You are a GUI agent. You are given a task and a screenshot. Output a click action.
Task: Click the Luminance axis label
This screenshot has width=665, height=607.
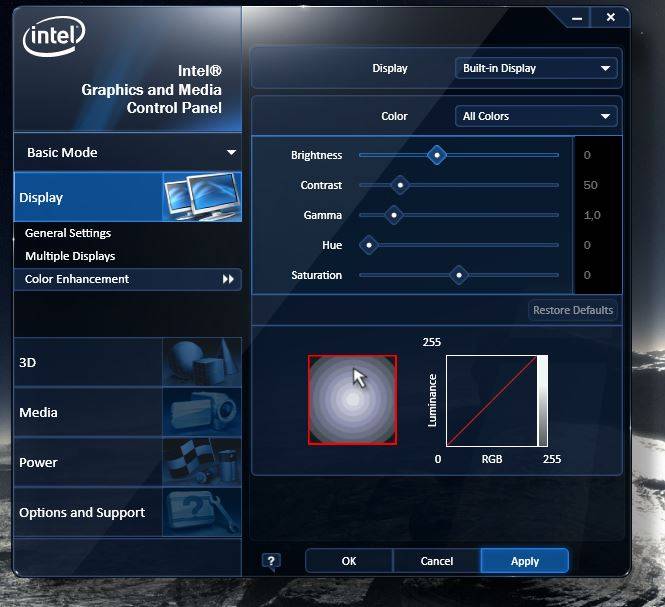(432, 400)
